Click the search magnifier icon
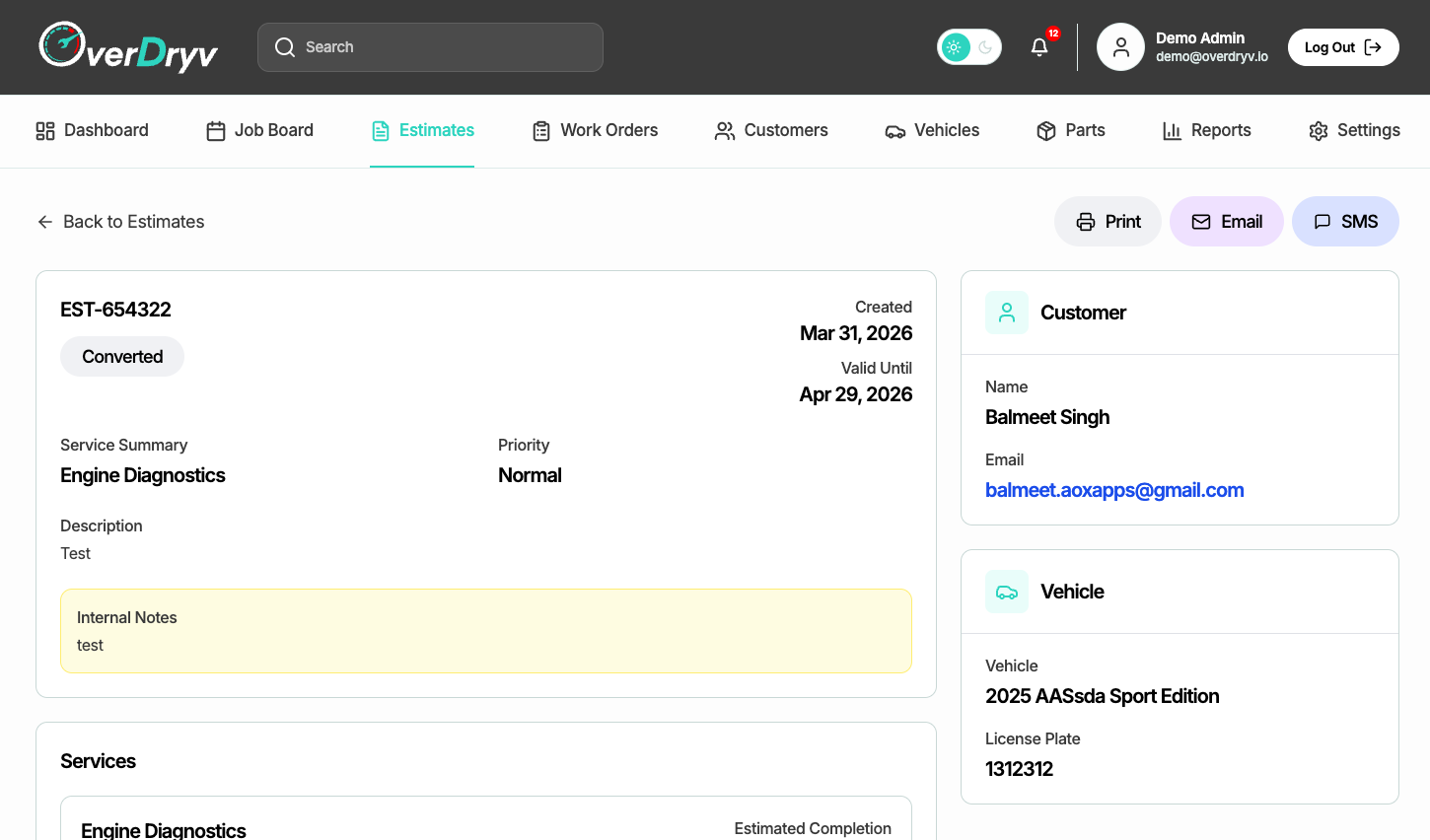The height and width of the screenshot is (840, 1430). [x=285, y=47]
